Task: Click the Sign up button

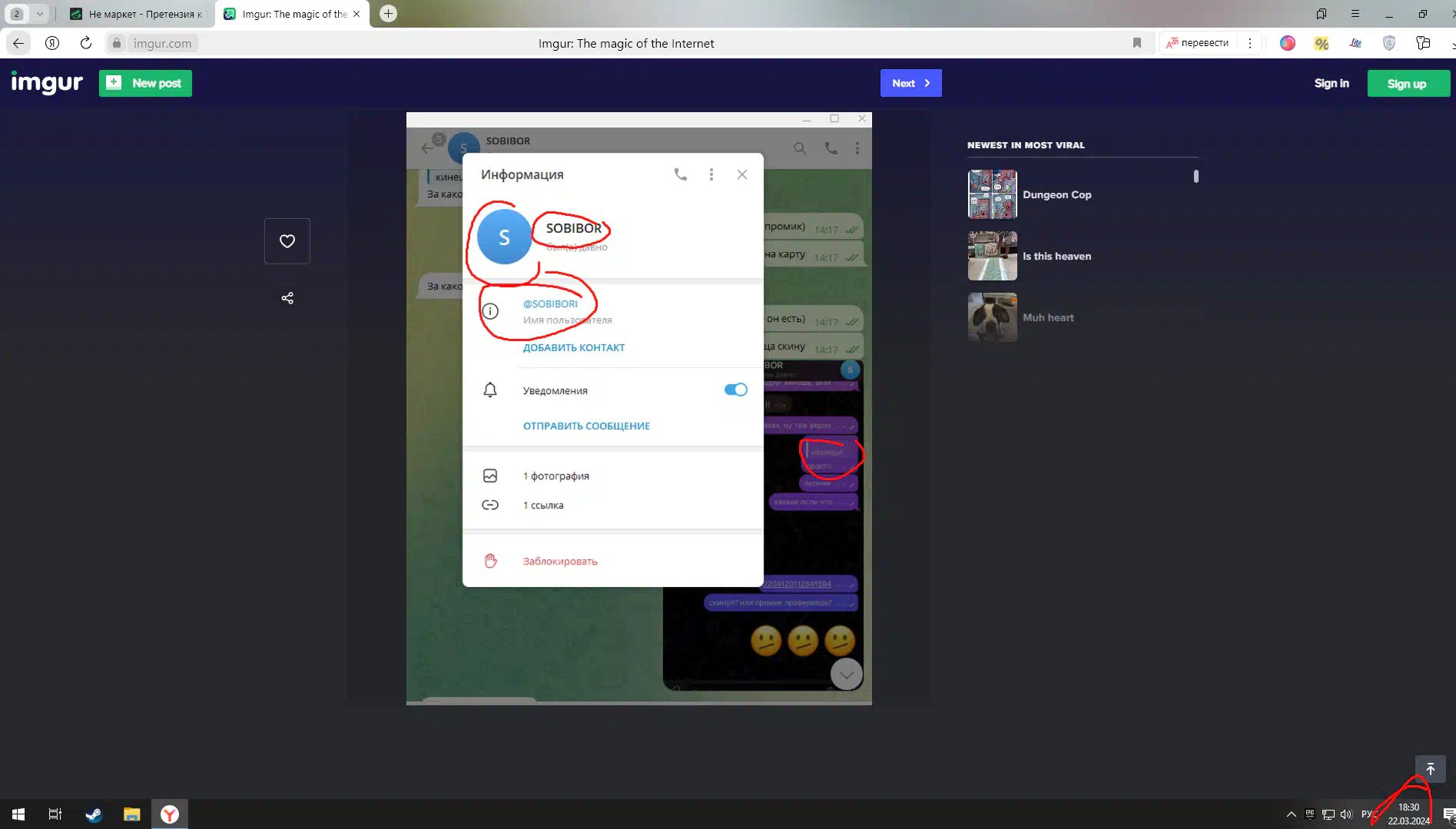Action: pyautogui.click(x=1407, y=84)
